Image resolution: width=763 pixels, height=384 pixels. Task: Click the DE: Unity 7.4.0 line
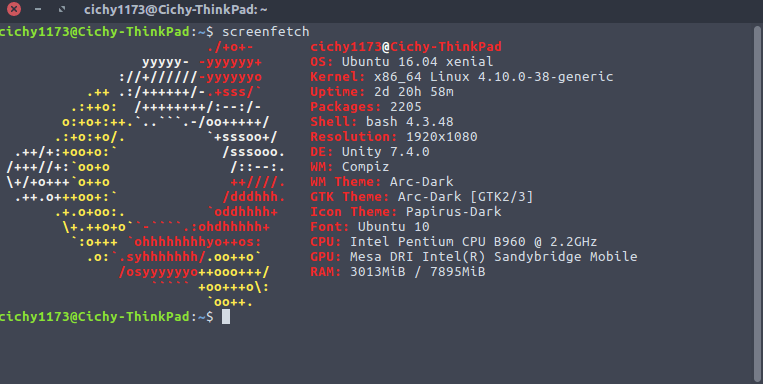370,152
